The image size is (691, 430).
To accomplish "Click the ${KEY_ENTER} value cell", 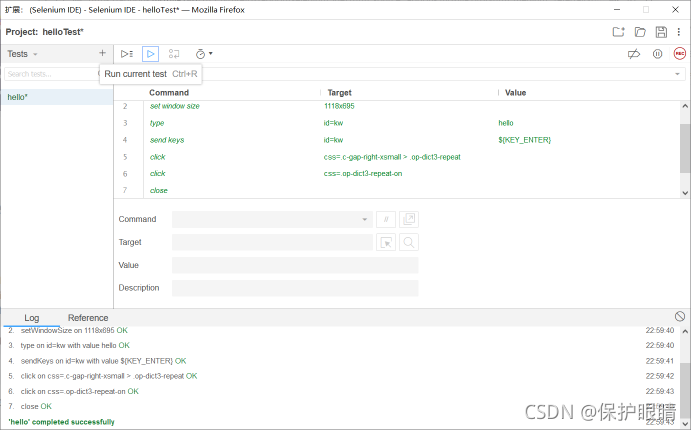I will [x=524, y=140].
